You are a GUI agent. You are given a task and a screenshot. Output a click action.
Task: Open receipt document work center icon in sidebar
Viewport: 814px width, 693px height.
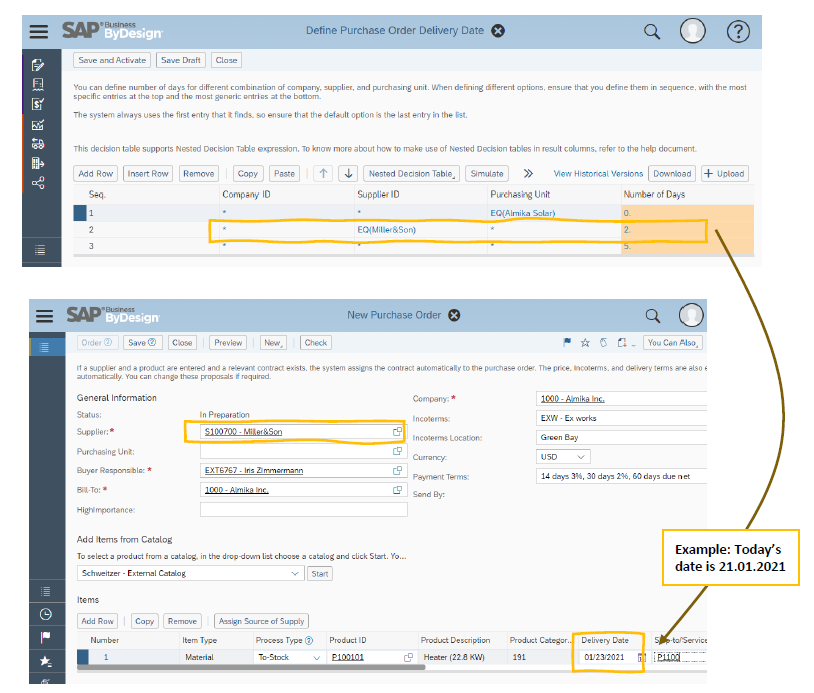[x=38, y=84]
